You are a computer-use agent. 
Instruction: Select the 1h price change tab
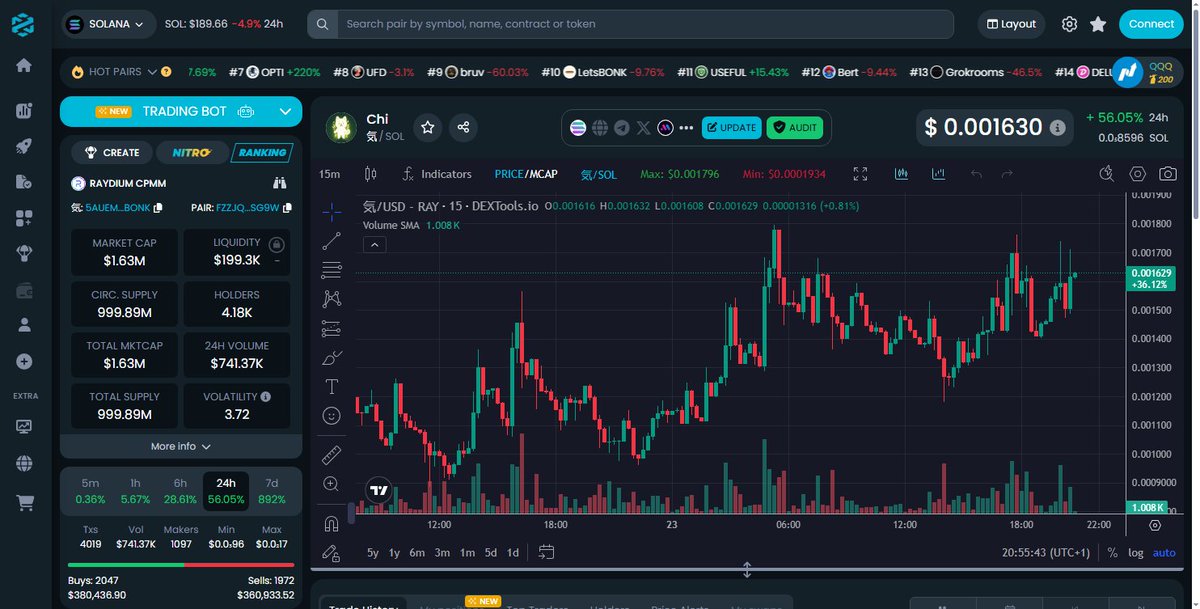point(135,491)
